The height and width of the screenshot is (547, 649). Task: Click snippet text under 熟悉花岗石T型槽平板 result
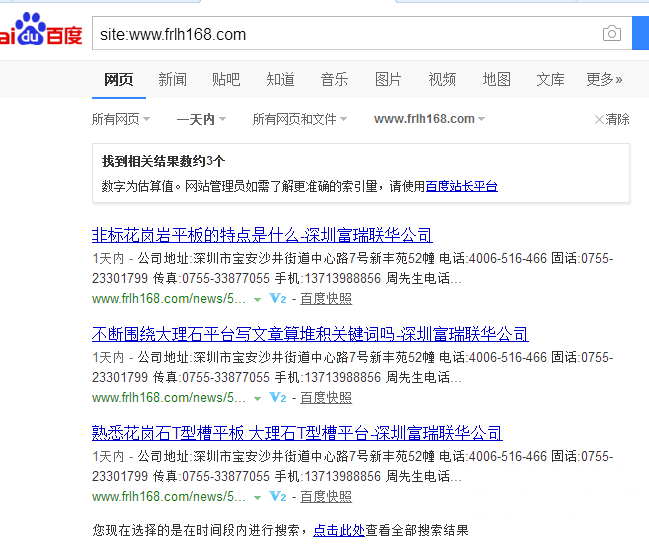pyautogui.click(x=352, y=466)
